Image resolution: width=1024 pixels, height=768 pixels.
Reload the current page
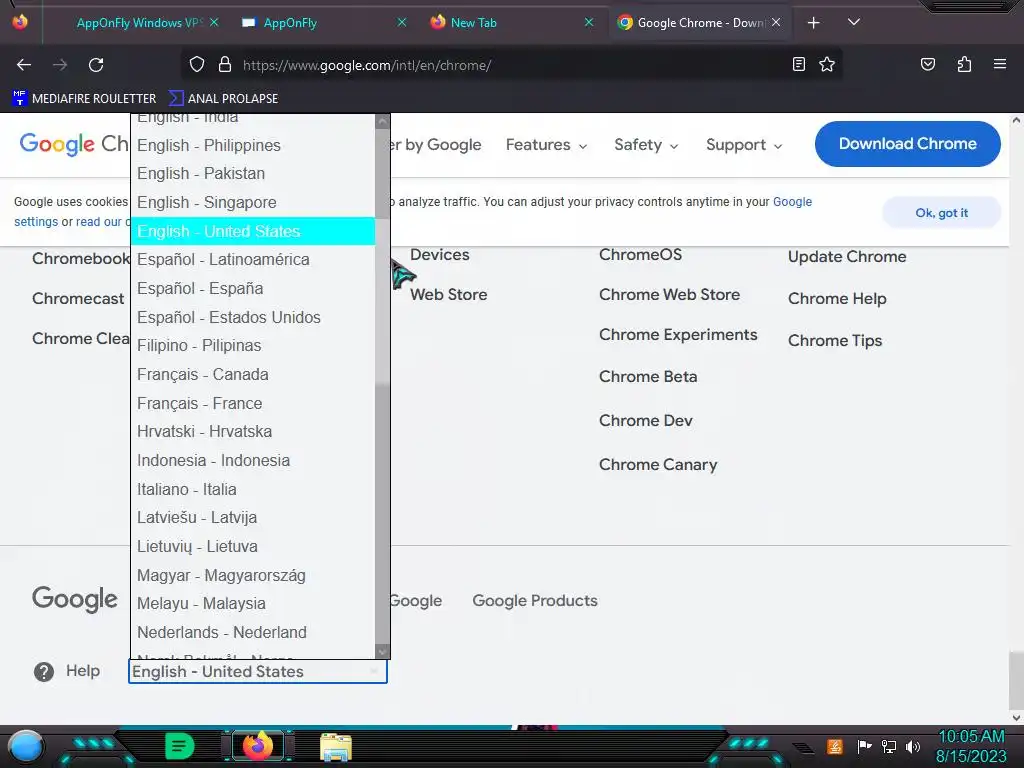96,65
